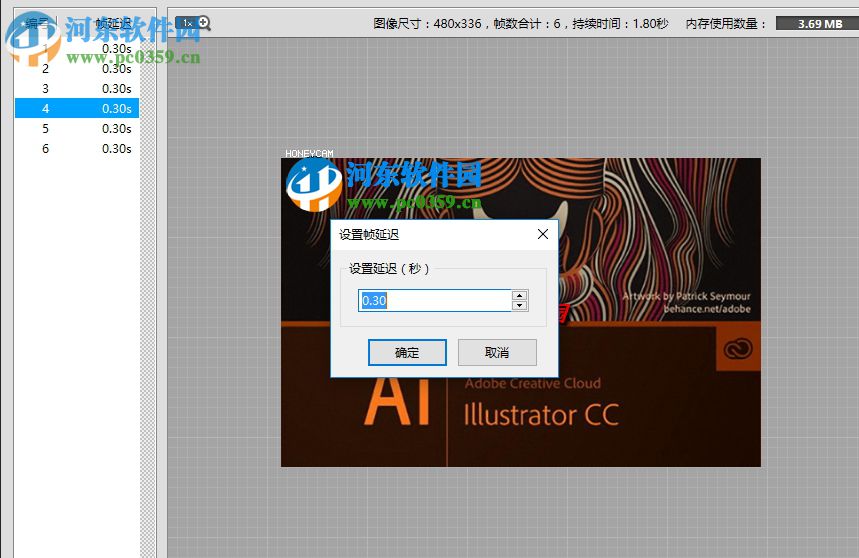
Task: Select frame 5 in the frame list
Action: click(x=77, y=129)
